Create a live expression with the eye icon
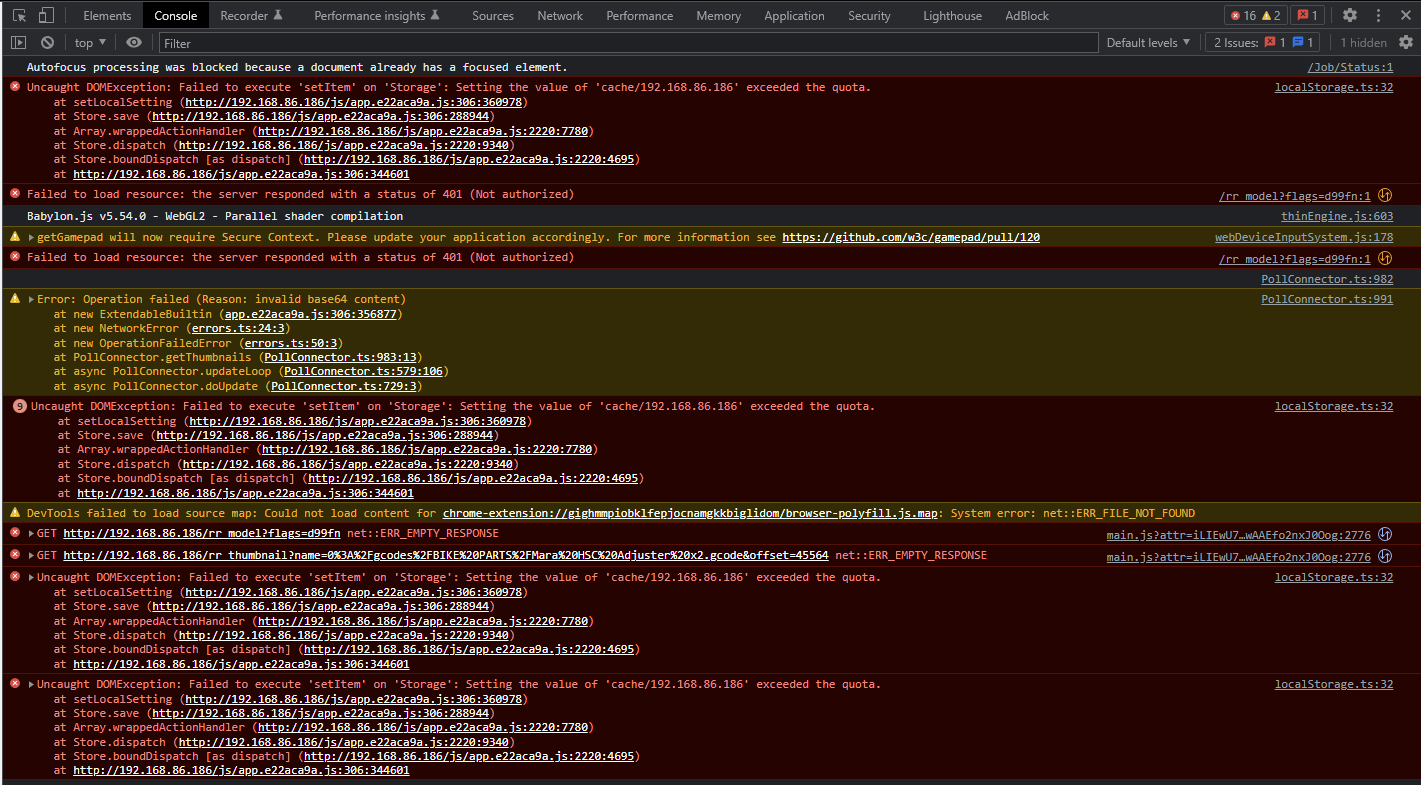 [x=134, y=42]
